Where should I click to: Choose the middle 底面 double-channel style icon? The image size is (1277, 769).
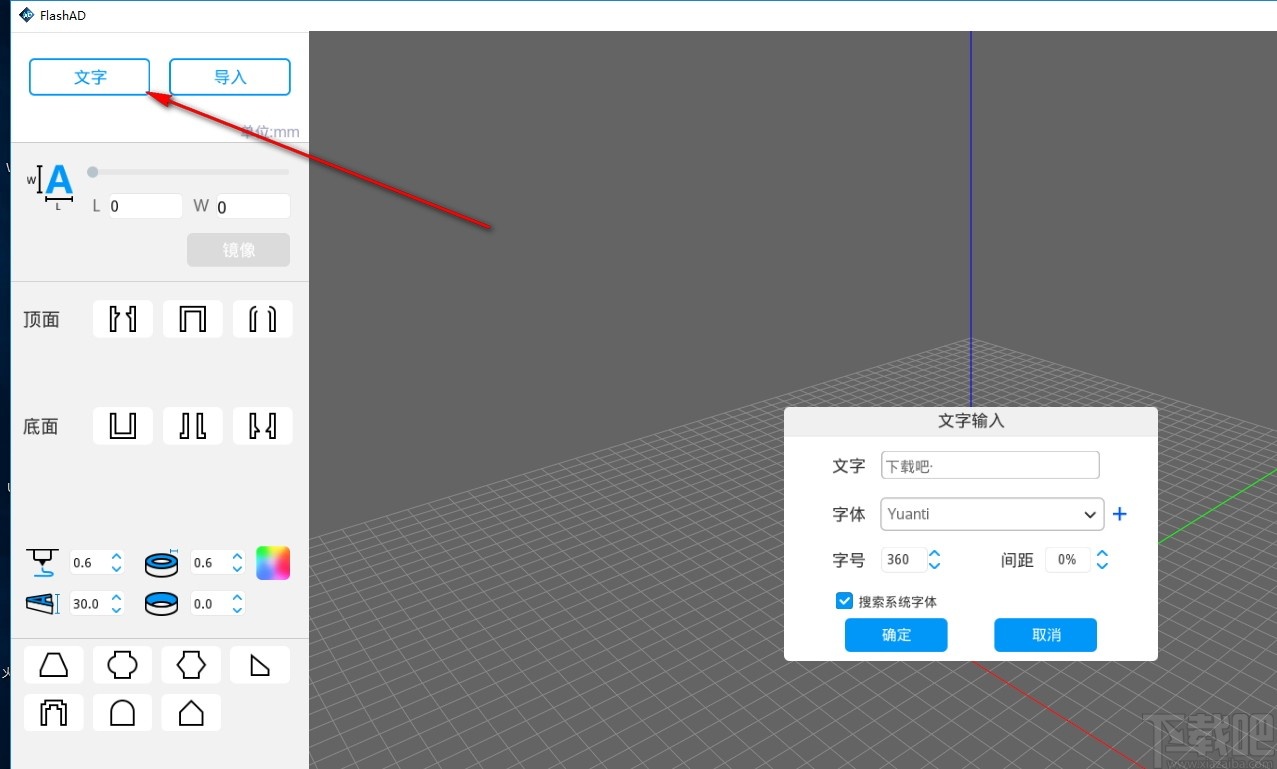point(192,425)
